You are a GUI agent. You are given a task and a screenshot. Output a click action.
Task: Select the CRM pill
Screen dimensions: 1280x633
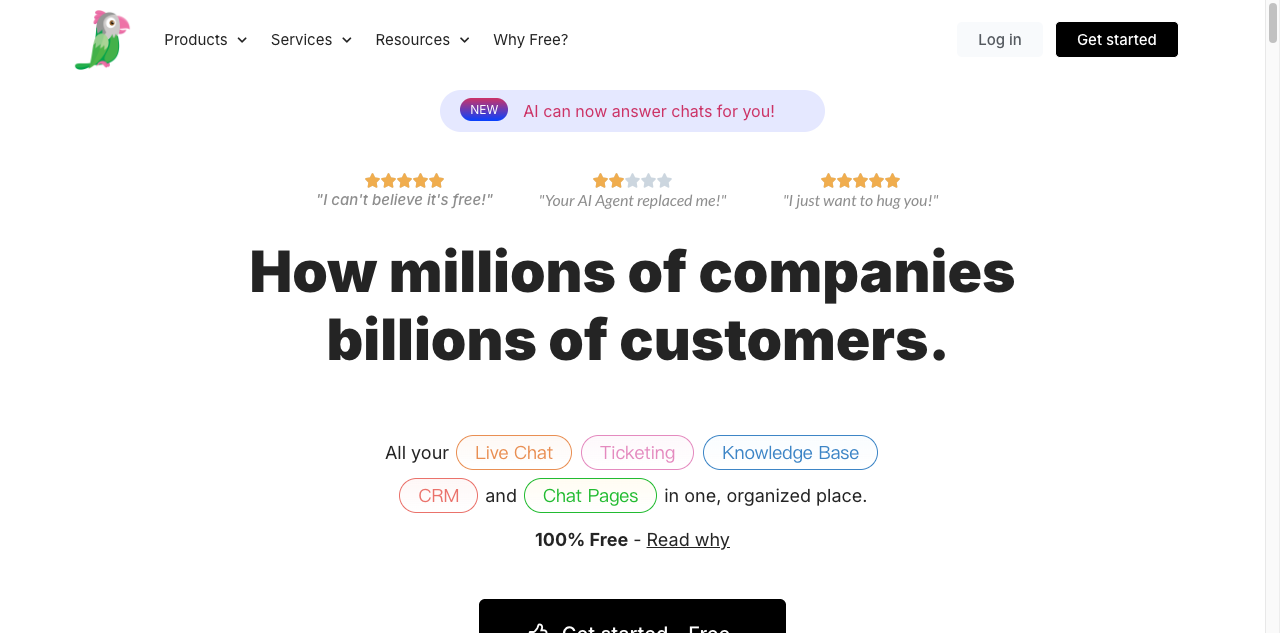click(438, 496)
